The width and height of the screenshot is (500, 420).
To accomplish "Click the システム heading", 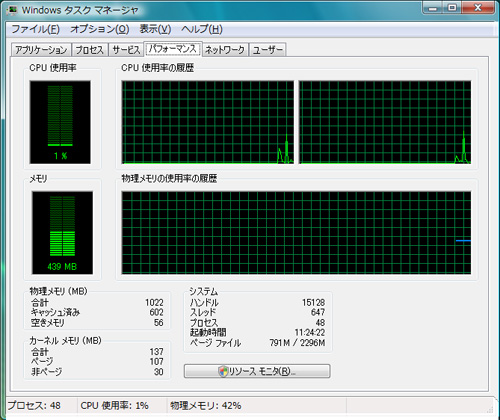I will click(204, 292).
